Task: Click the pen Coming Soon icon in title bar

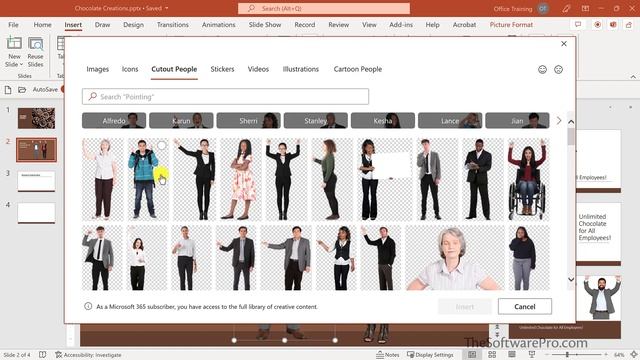Action: 566,8
